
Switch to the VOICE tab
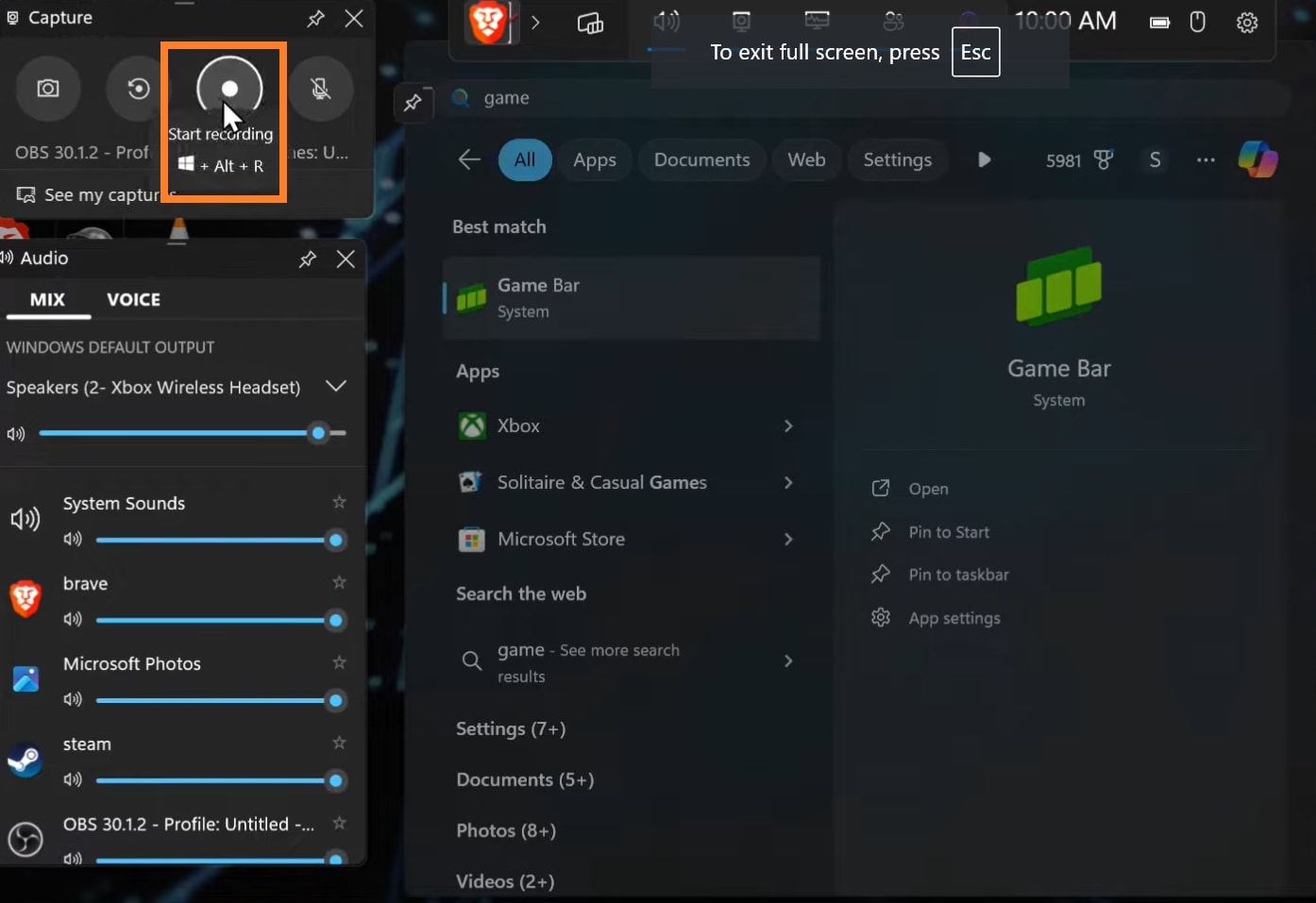[x=133, y=299]
